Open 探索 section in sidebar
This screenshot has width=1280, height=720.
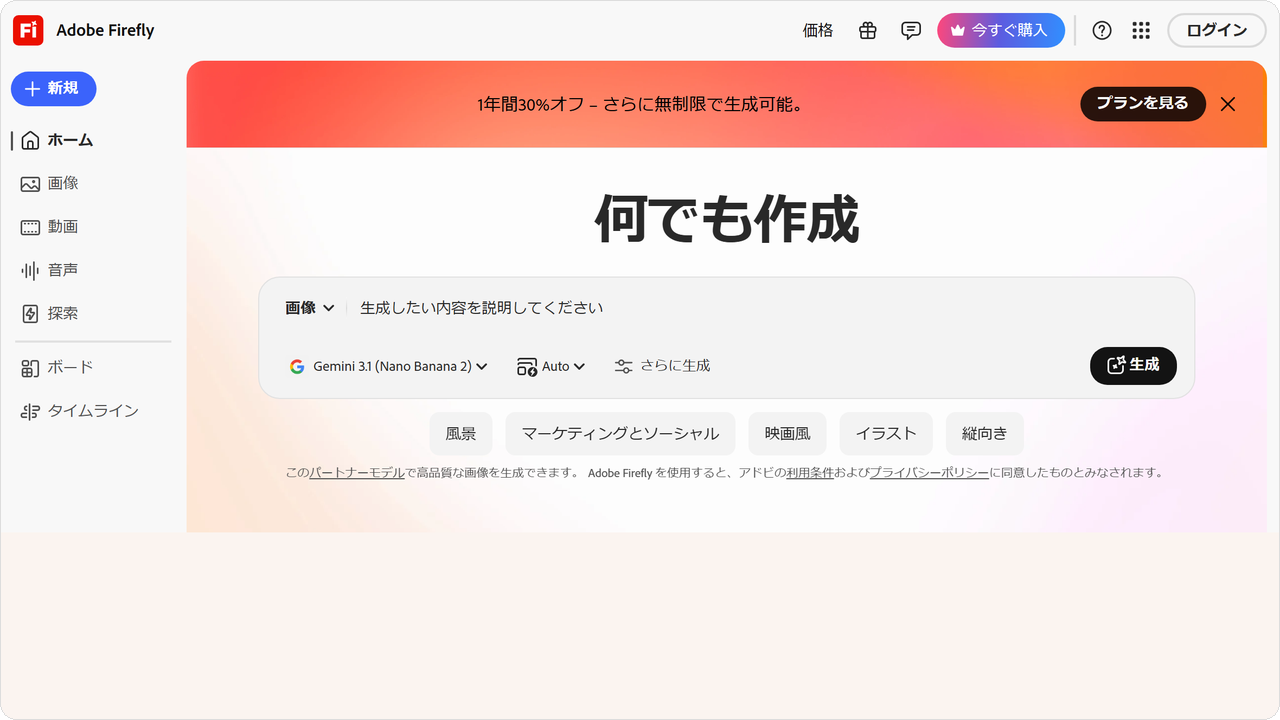[50, 314]
